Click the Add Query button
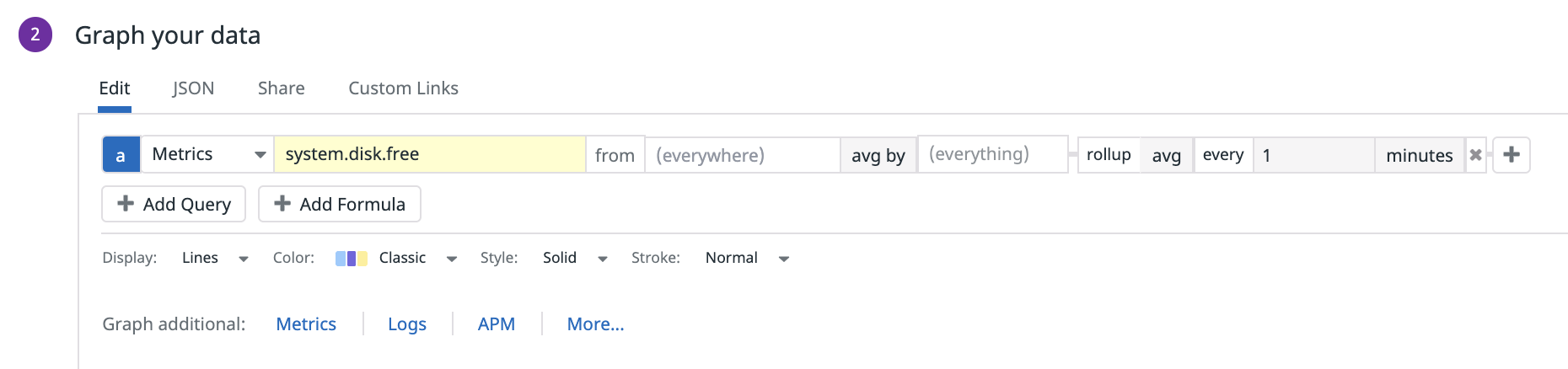Image resolution: width=1568 pixels, height=369 pixels. tap(174, 204)
